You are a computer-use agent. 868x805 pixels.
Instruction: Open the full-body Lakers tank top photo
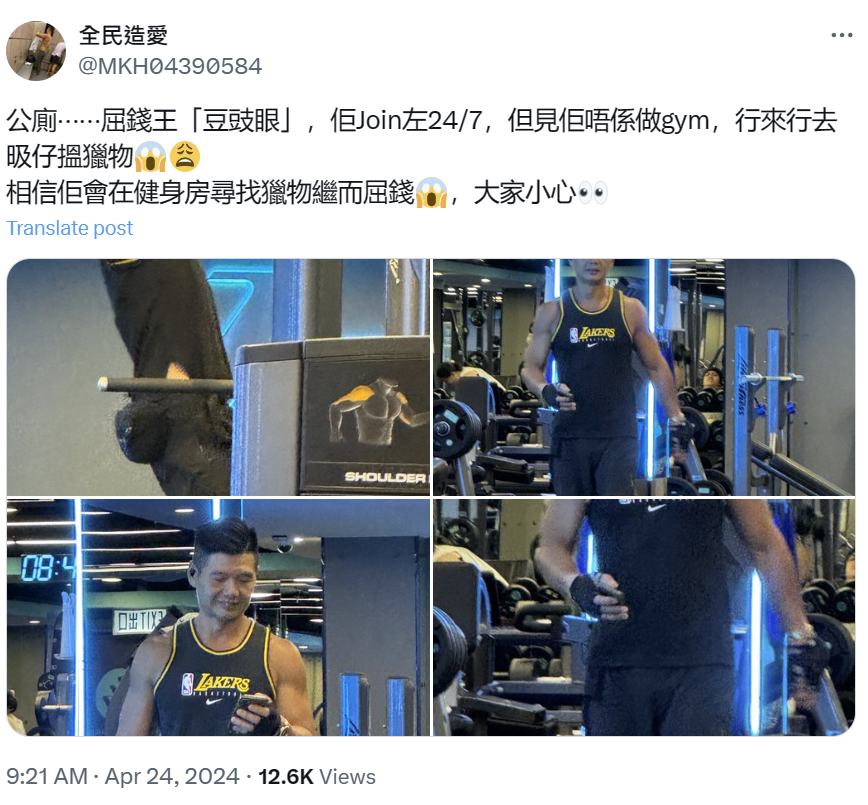644,377
